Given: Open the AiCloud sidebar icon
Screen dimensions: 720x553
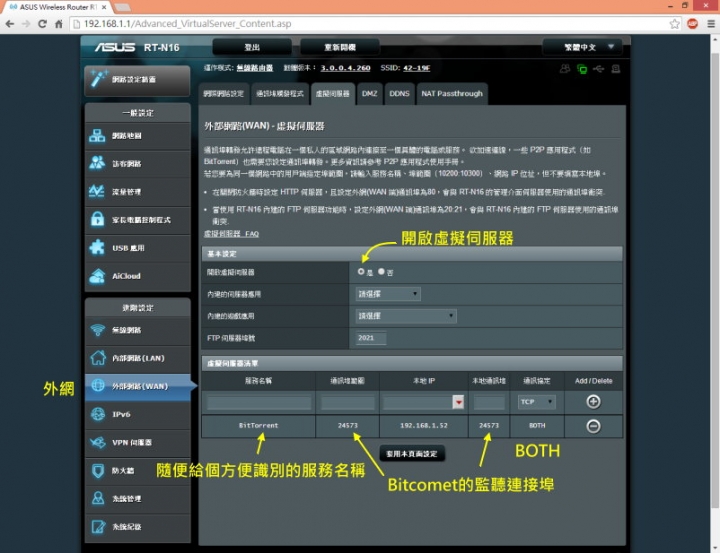Looking at the screenshot, I should pos(97,276).
